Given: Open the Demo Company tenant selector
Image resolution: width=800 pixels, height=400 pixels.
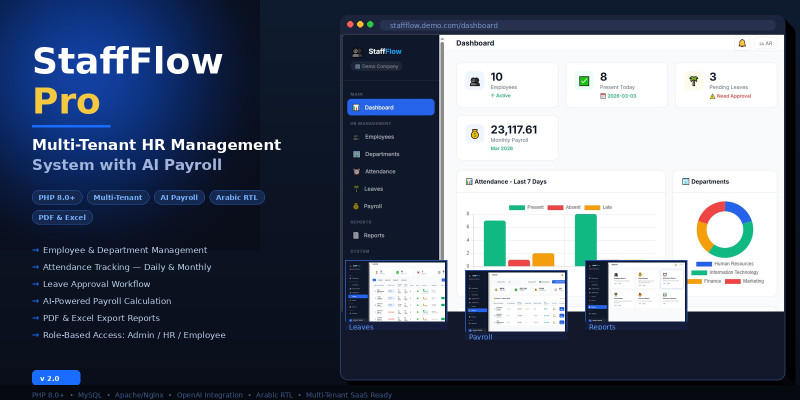Looking at the screenshot, I should click(x=376, y=66).
